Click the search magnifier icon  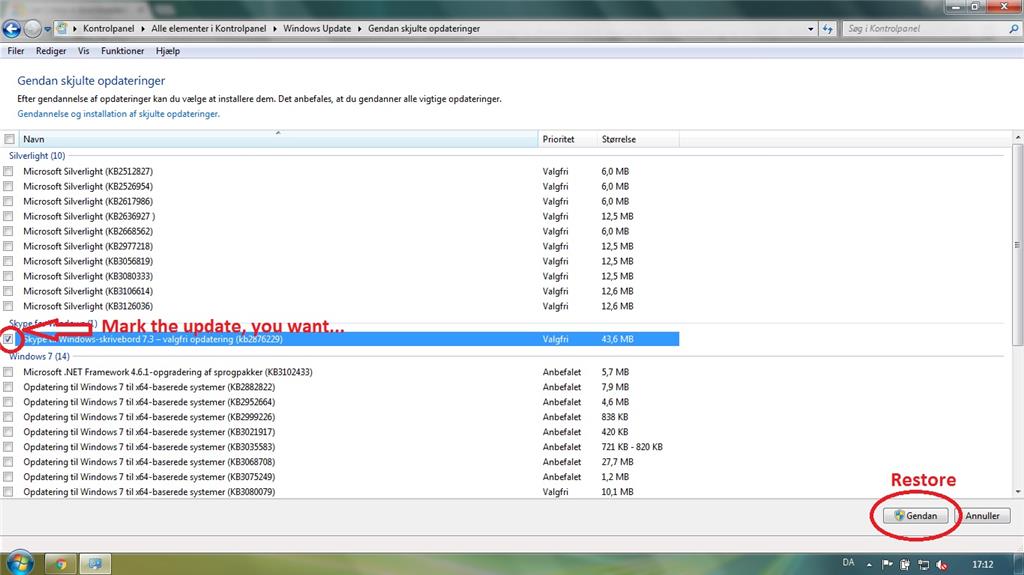(x=1014, y=29)
